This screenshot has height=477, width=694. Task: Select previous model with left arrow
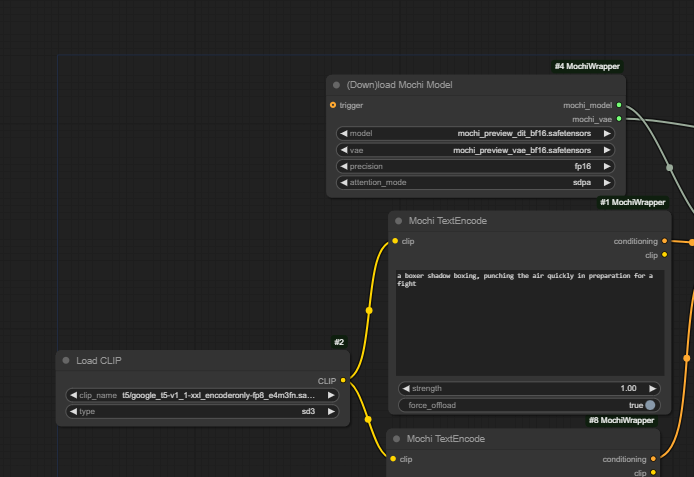click(x=344, y=133)
